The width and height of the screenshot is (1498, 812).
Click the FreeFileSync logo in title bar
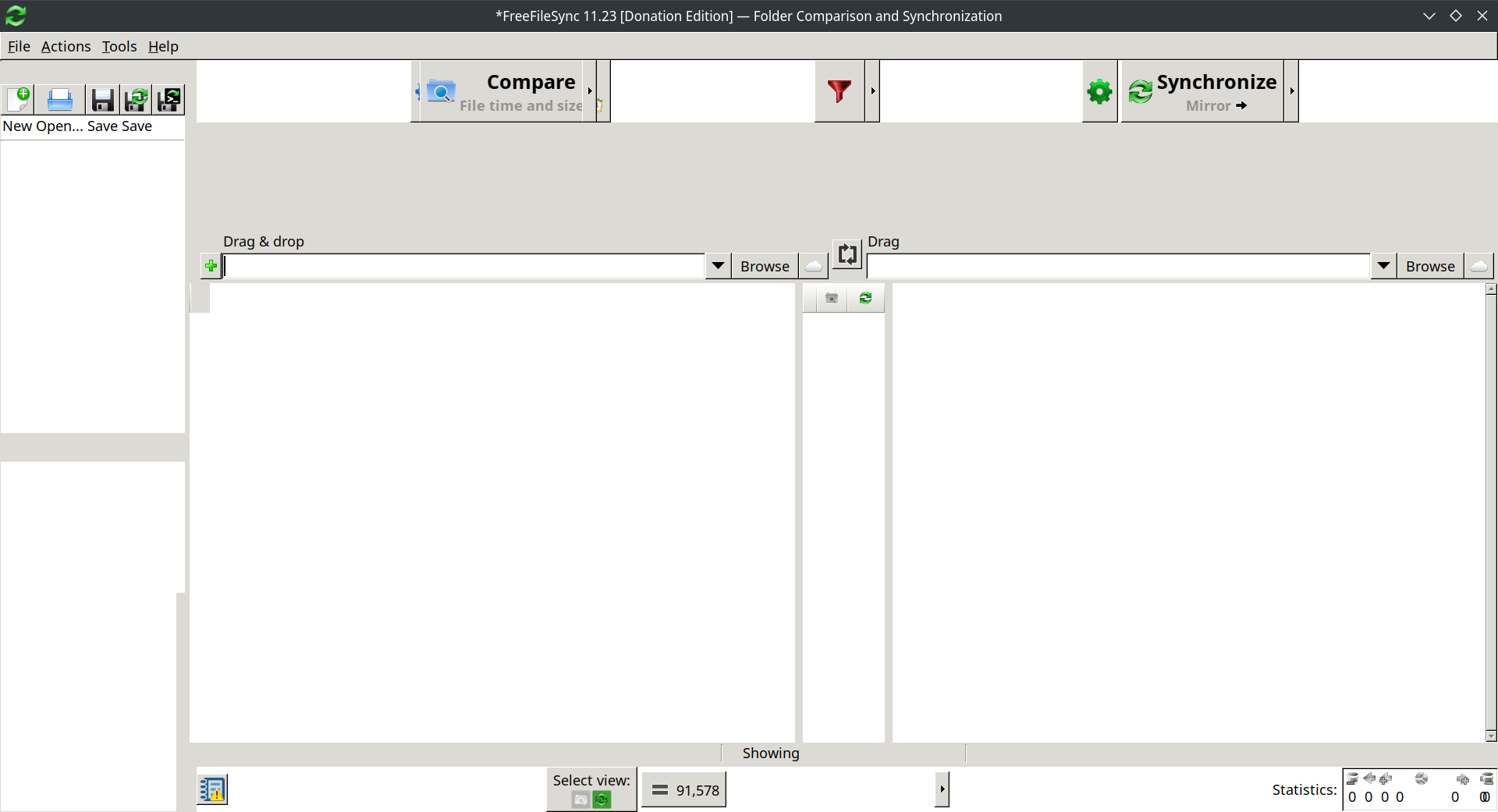click(16, 16)
